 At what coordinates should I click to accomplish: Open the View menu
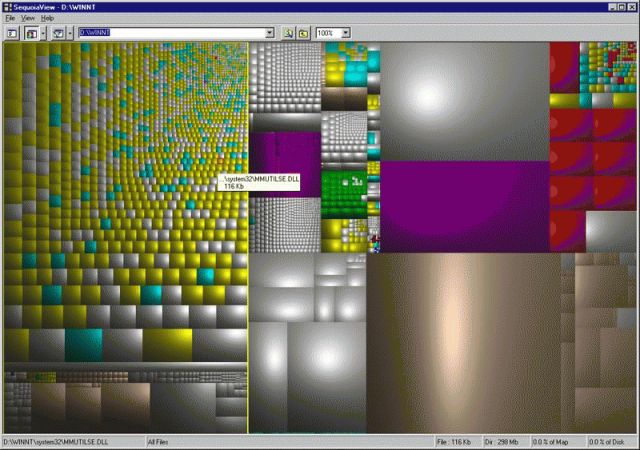point(28,18)
